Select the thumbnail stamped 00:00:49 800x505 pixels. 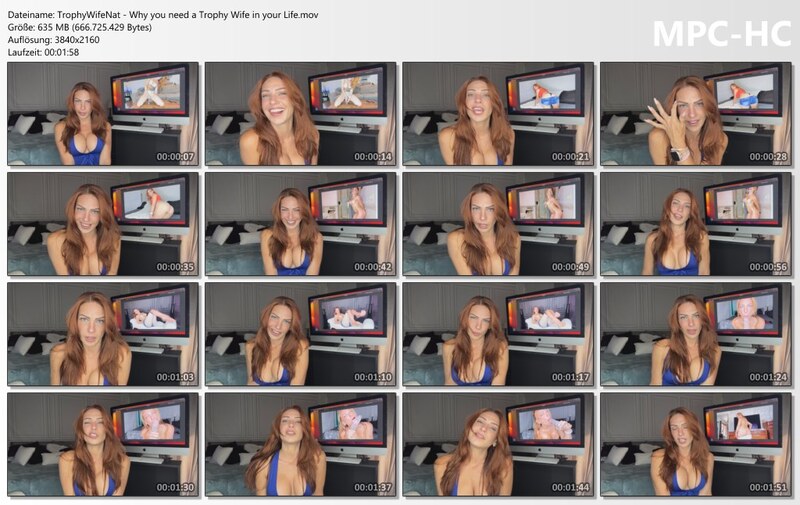pos(498,224)
